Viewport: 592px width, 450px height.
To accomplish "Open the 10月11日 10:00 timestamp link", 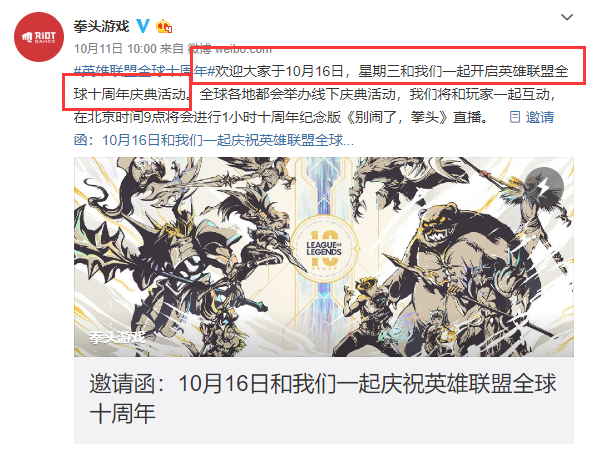I will (115, 49).
